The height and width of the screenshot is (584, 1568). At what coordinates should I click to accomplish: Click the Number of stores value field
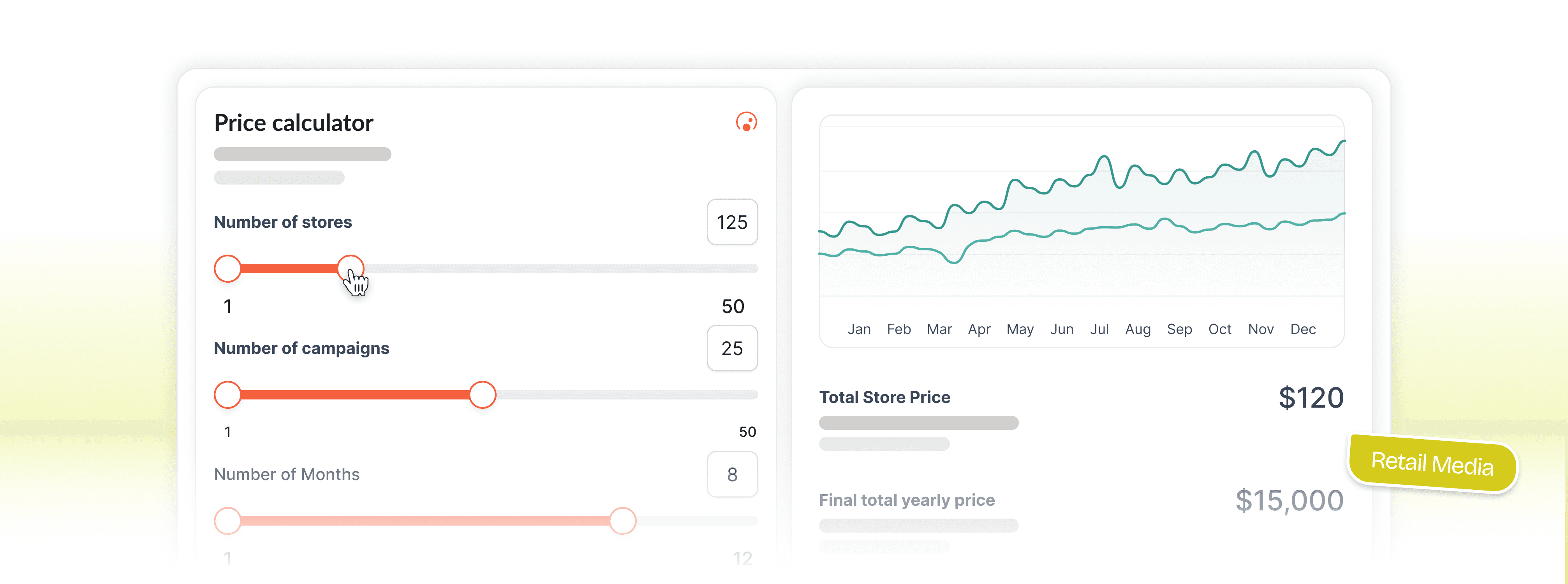click(732, 222)
